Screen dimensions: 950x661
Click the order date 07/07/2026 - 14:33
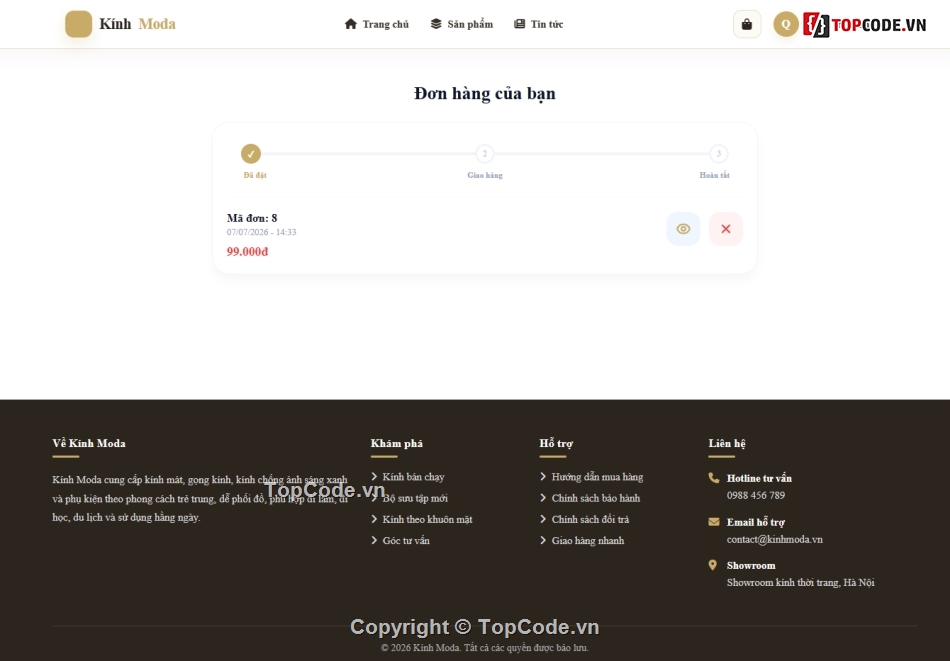[262, 232]
